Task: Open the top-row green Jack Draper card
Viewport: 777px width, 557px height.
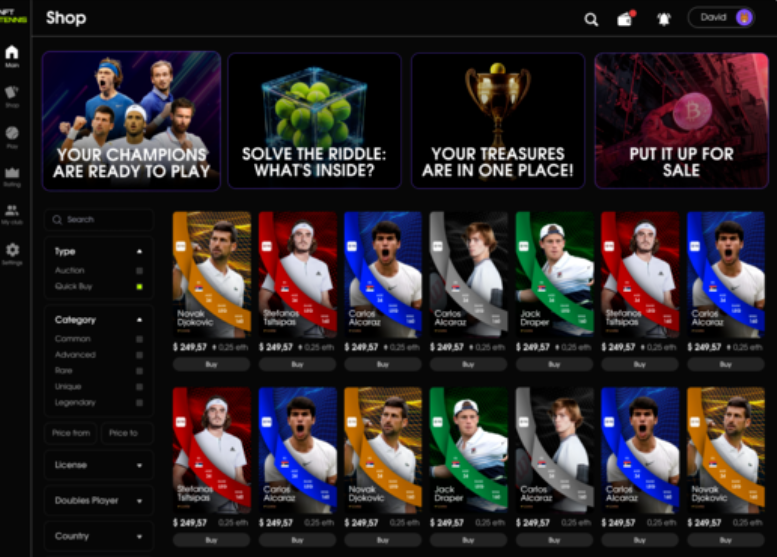Action: point(555,275)
